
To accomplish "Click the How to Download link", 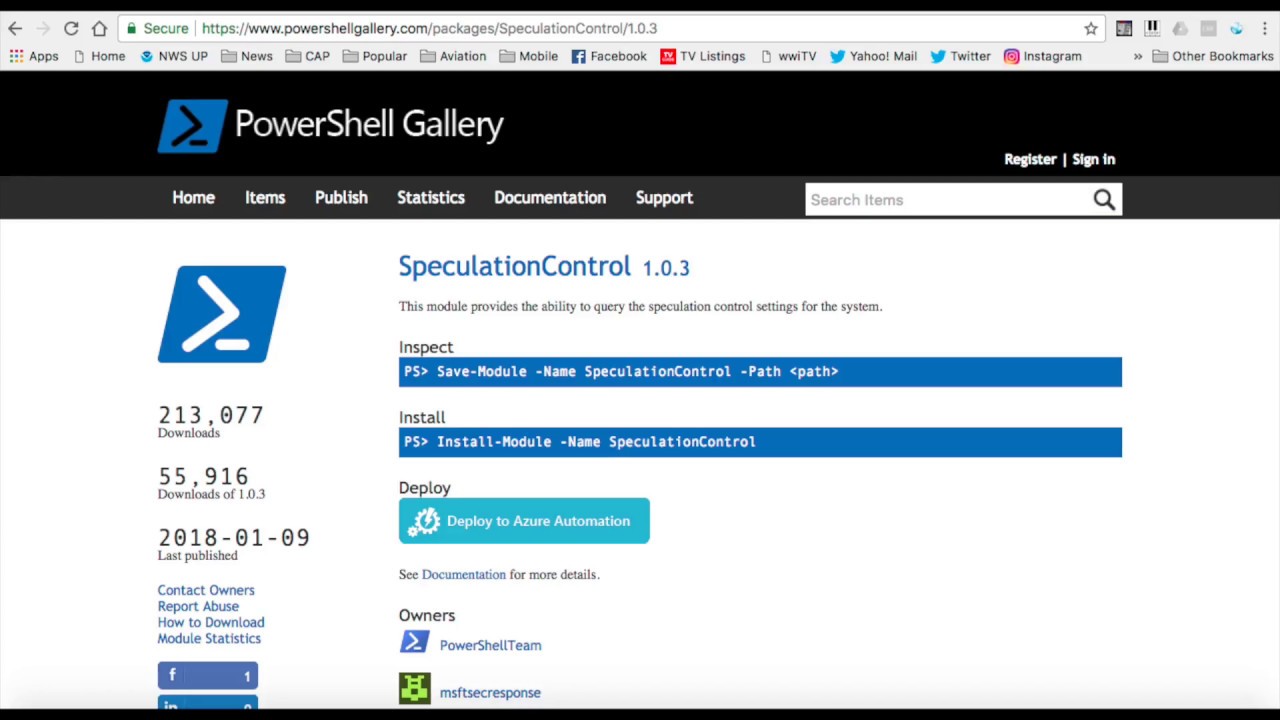I will [x=211, y=622].
